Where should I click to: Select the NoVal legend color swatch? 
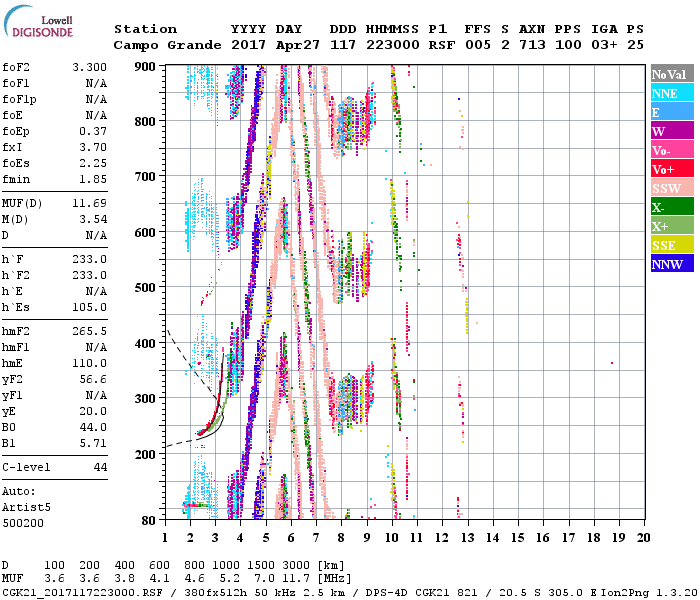coord(672,74)
